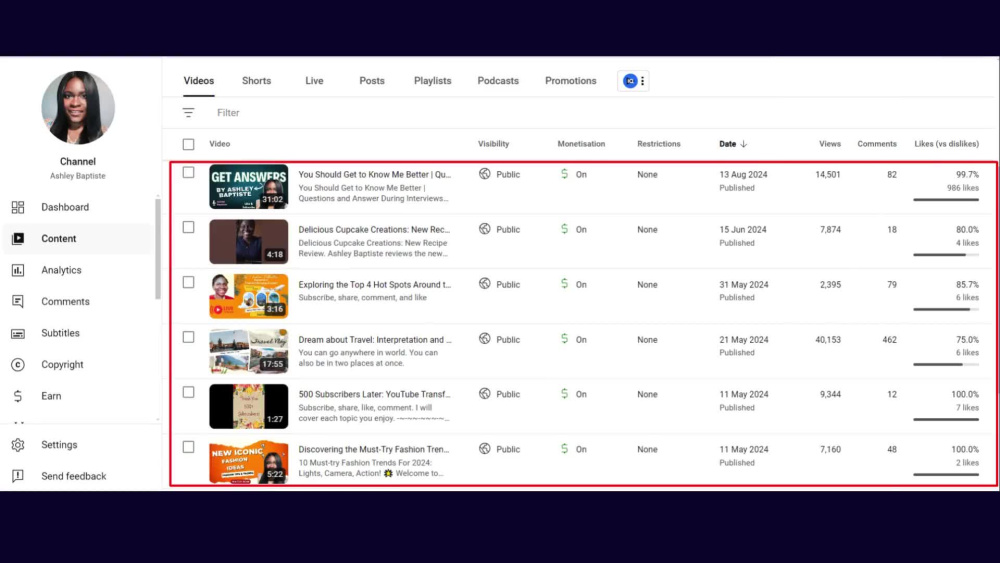
Task: Open title 'Exploring the Top 4 Hot Spots'
Action: coord(374,284)
